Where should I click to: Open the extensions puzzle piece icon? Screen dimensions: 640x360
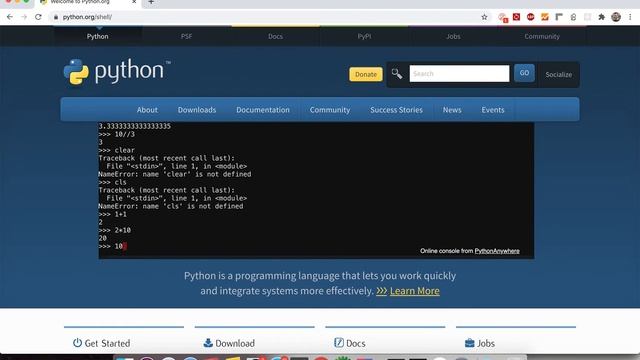pos(601,17)
